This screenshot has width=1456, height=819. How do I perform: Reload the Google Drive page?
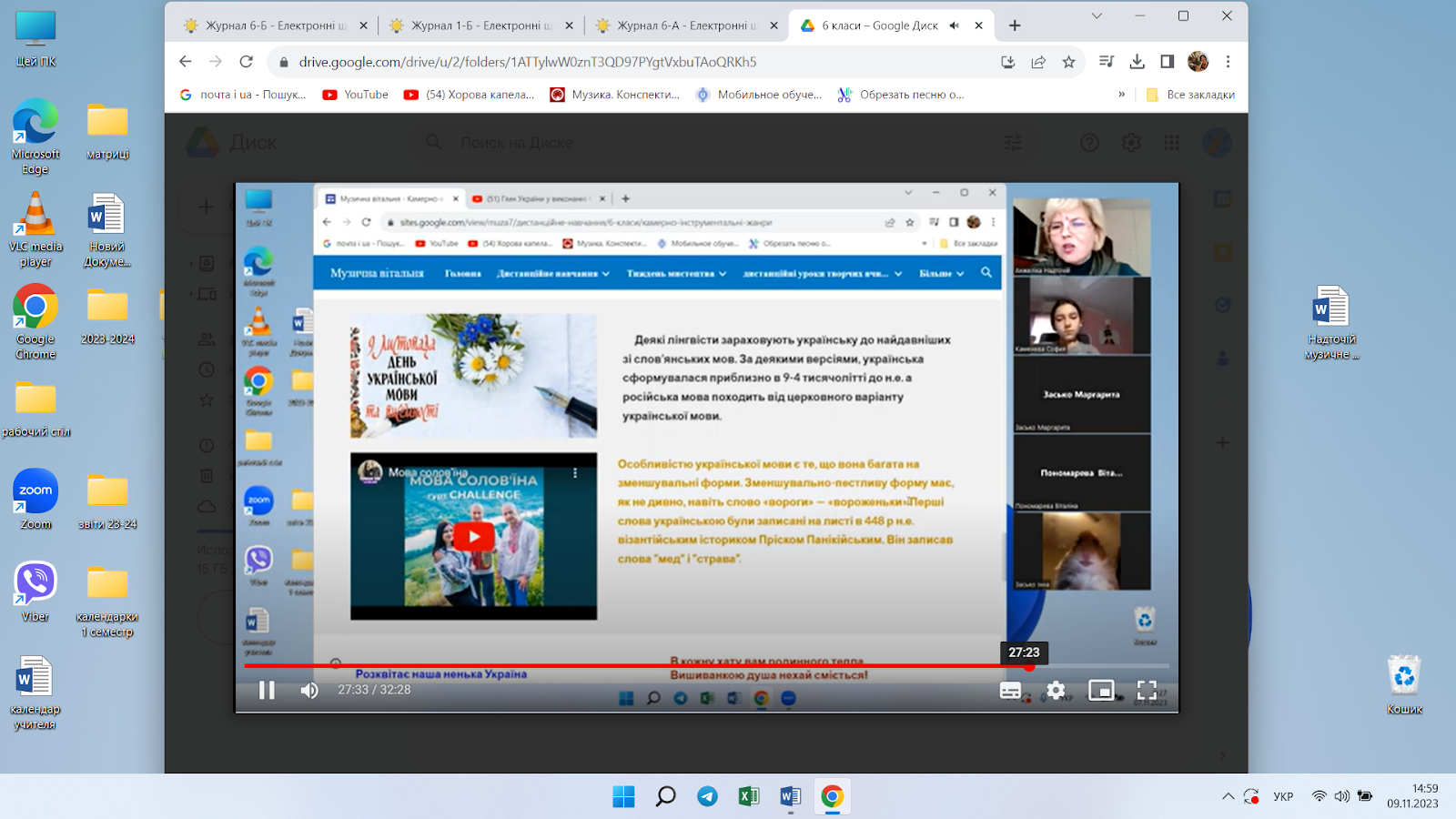pos(246,62)
